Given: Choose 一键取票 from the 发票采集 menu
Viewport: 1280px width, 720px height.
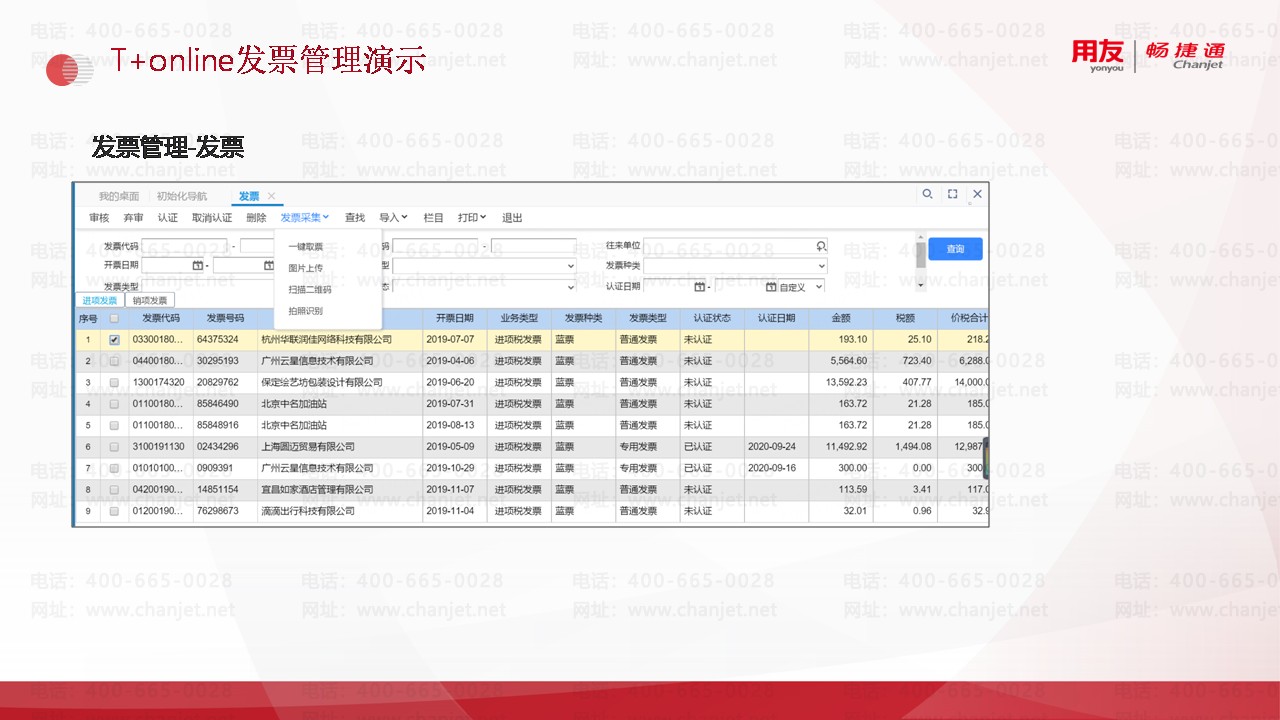Looking at the screenshot, I should pyautogui.click(x=306, y=246).
